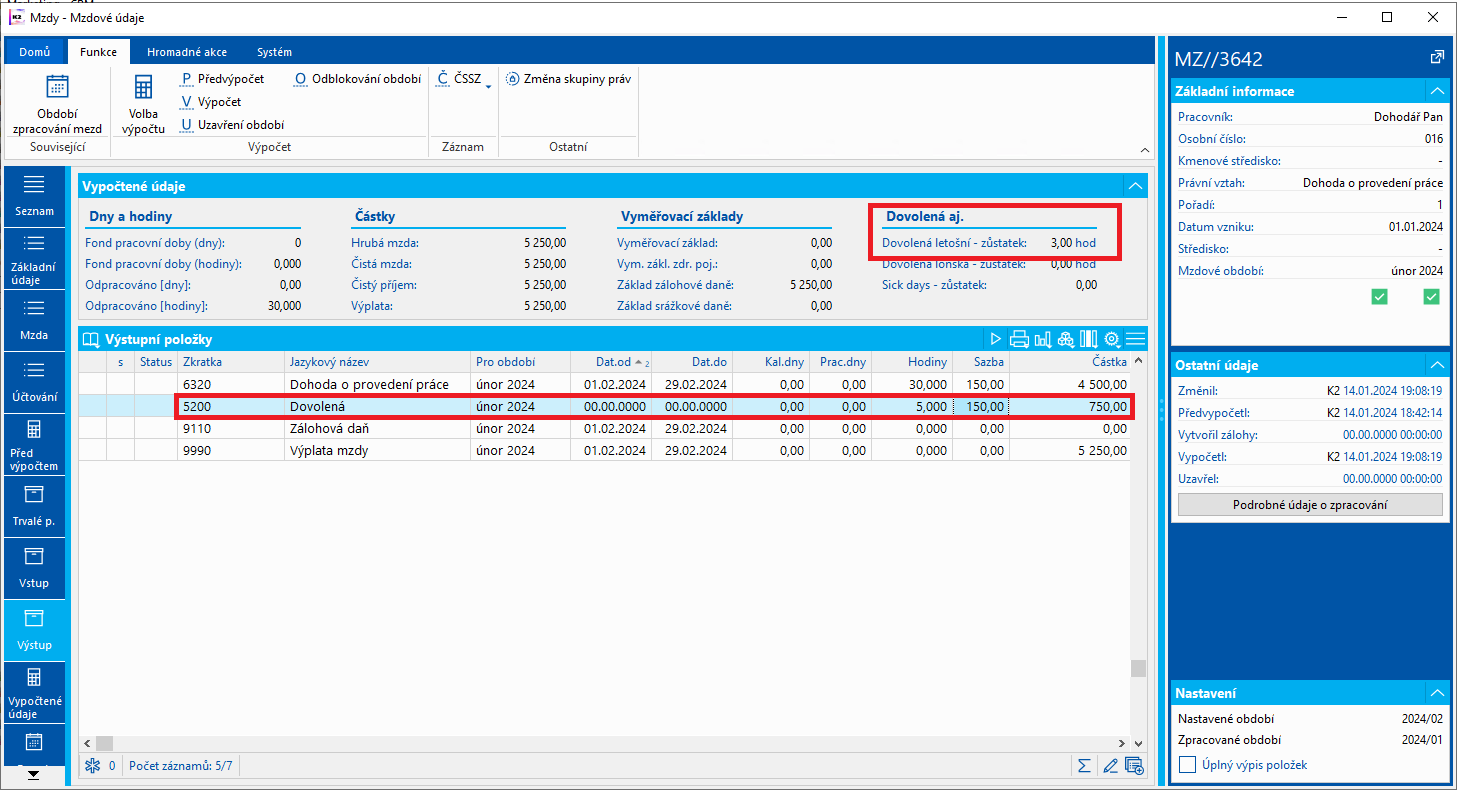
Task: Open the ČSSZ dropdown arrow
Action: click(488, 87)
